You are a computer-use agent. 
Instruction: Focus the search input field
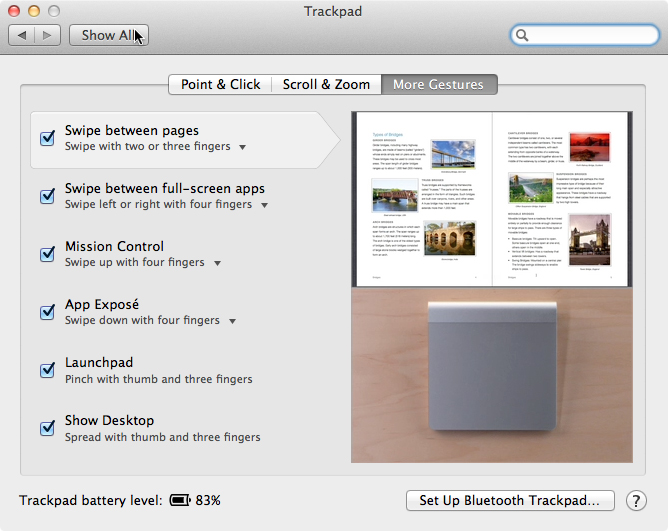coord(584,35)
